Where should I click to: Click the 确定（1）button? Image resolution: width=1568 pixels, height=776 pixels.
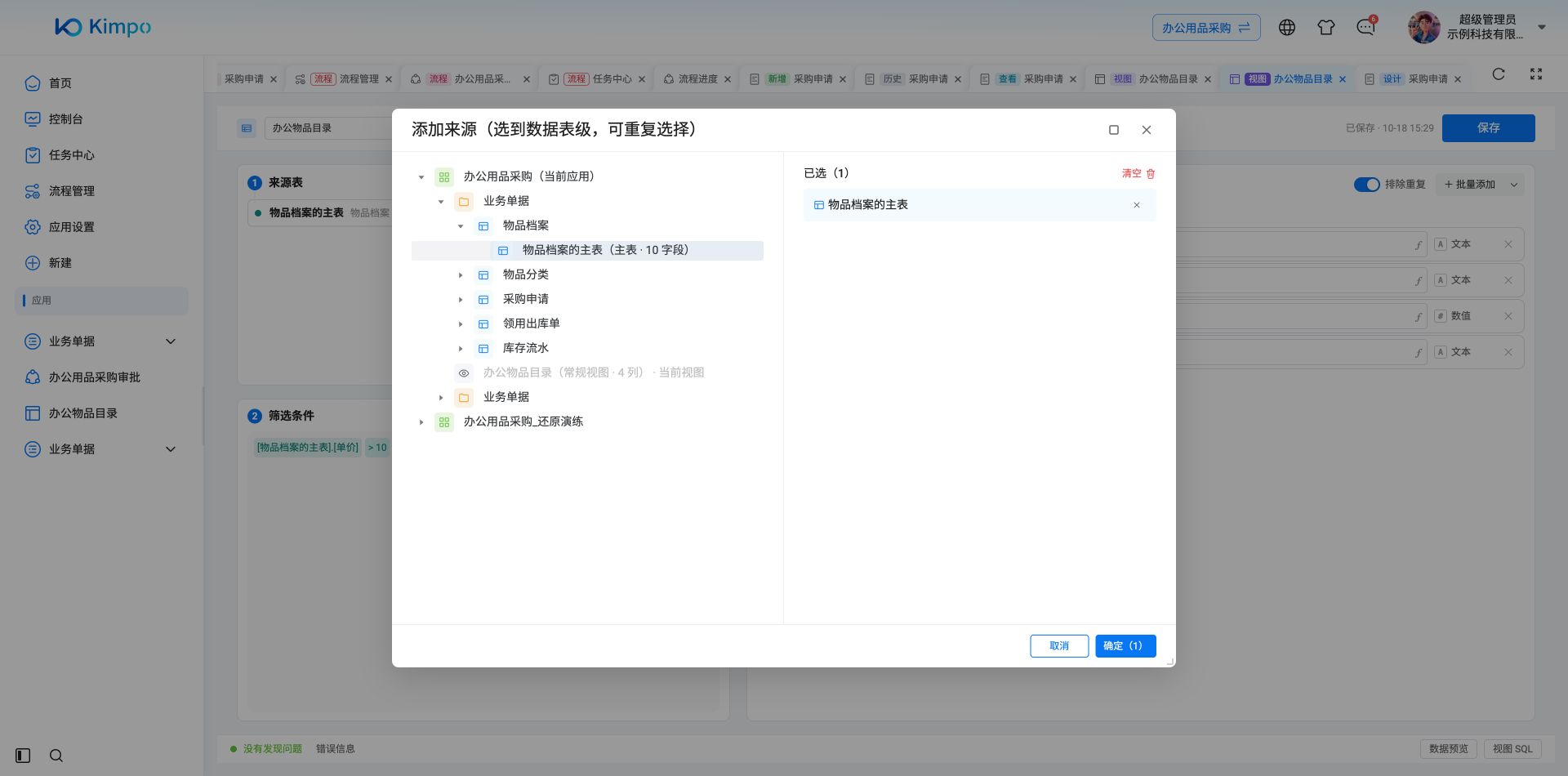(1125, 646)
